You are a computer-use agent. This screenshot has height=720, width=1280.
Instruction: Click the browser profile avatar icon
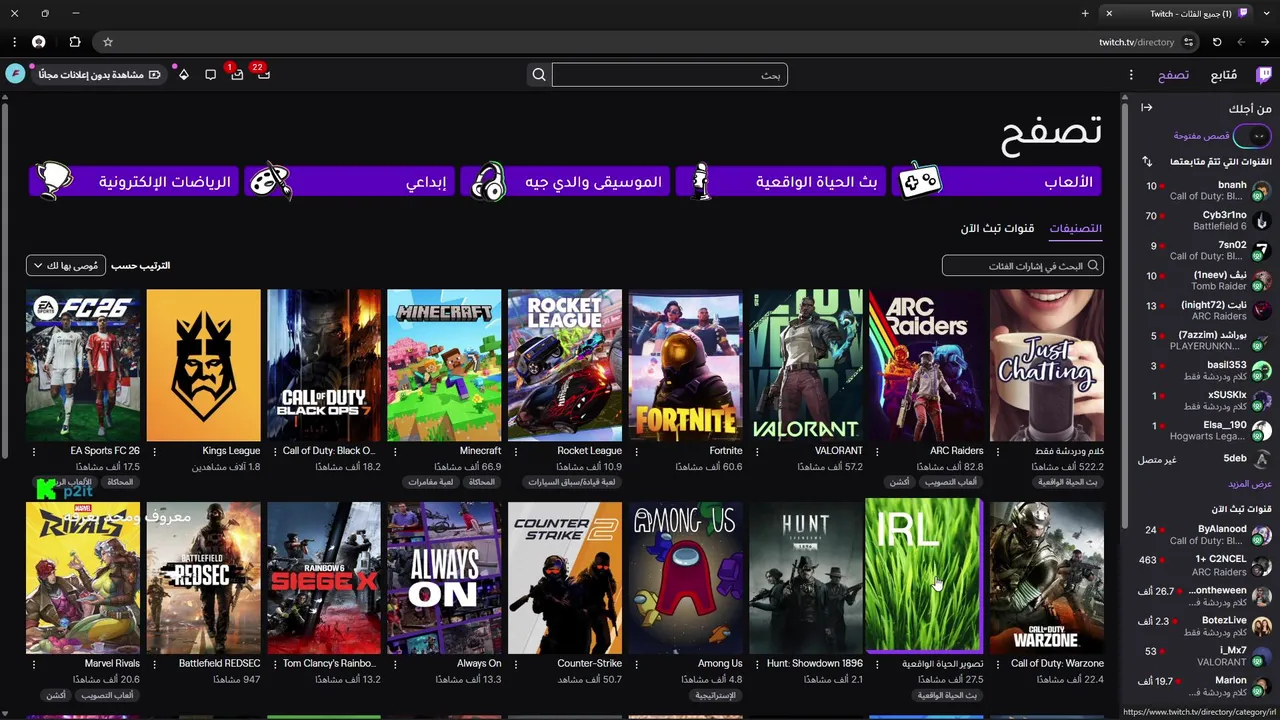click(39, 42)
